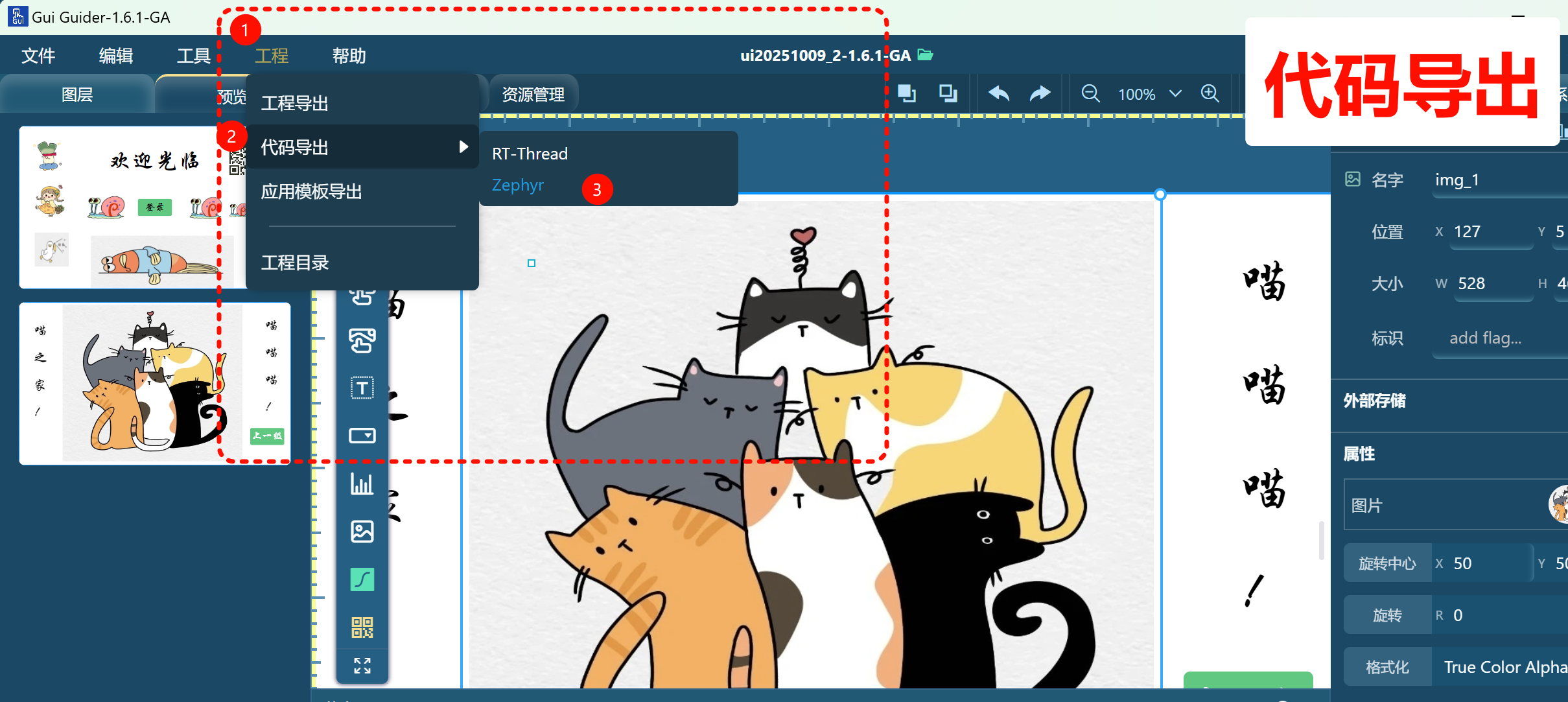Image resolution: width=1568 pixels, height=702 pixels.
Task: Choose RT-Thread from code export submenu
Action: [530, 154]
